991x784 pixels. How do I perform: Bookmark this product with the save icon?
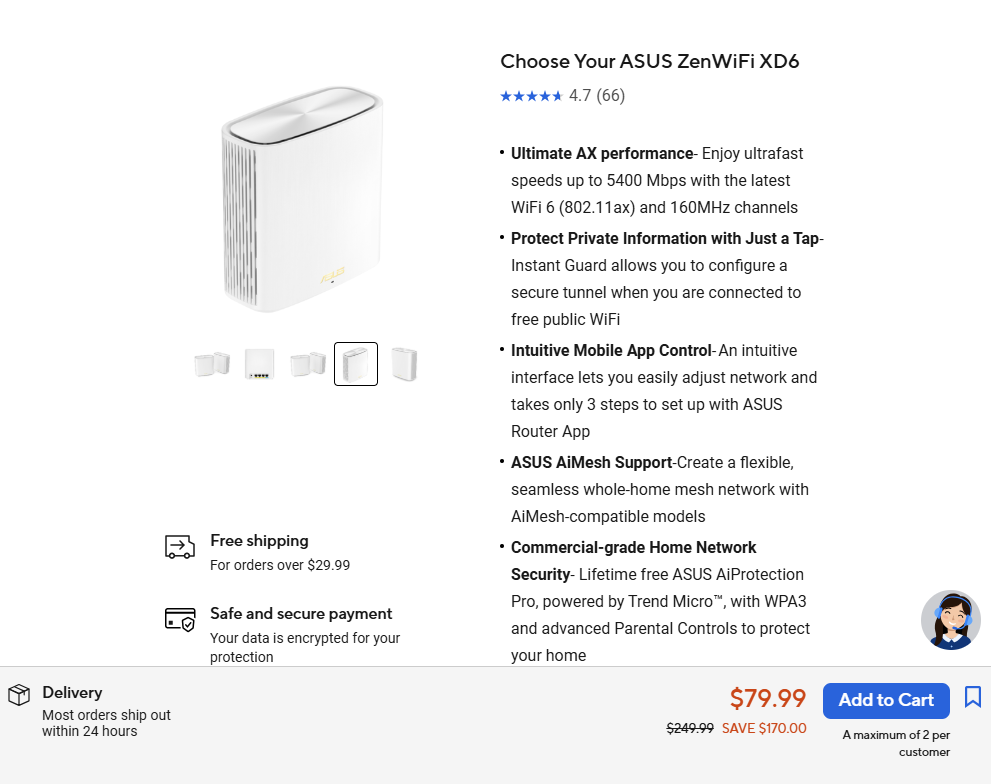pyautogui.click(x=972, y=697)
